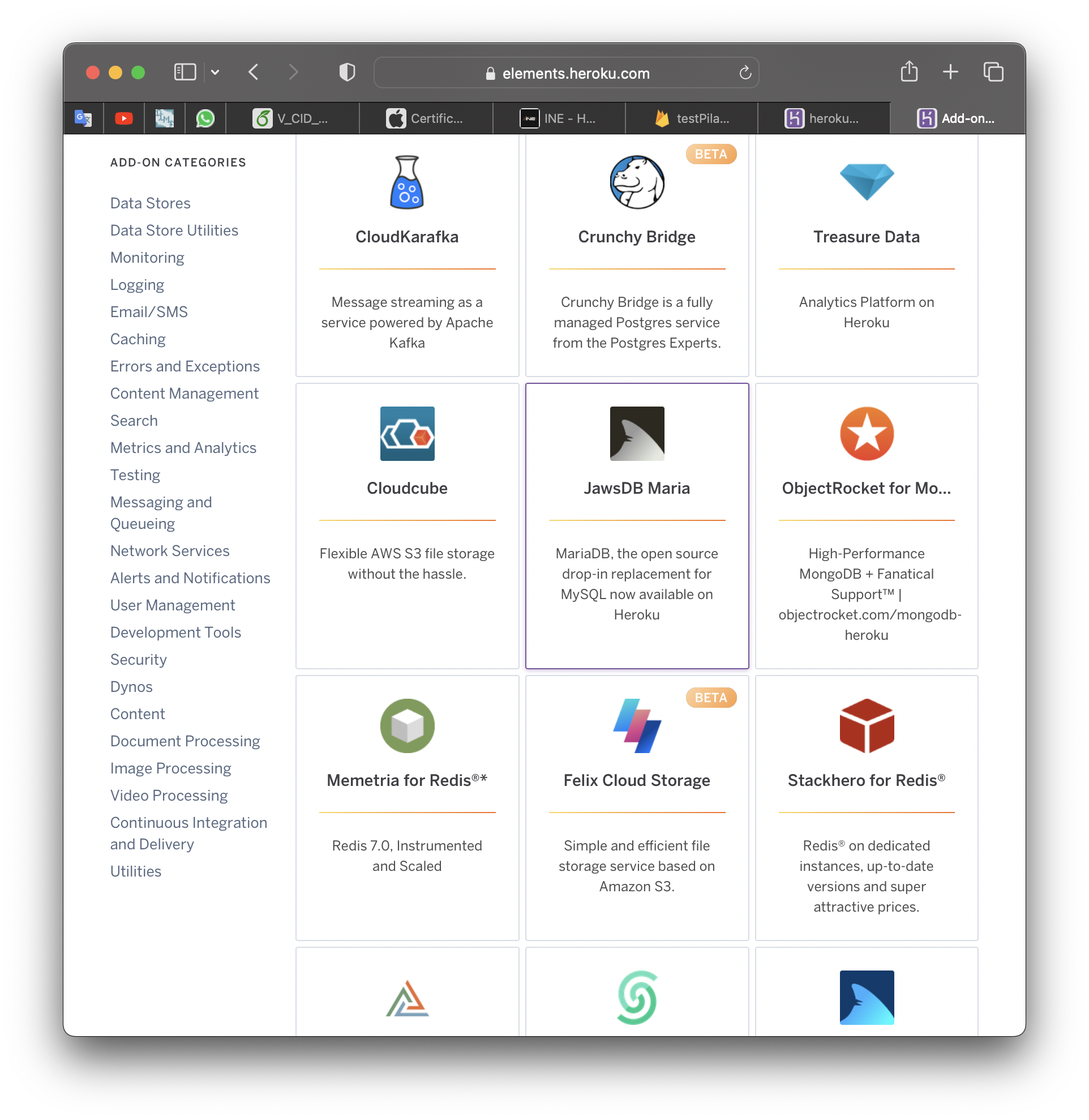Click the Monitoring category link
Screen dimensions: 1089x1120
coord(147,258)
